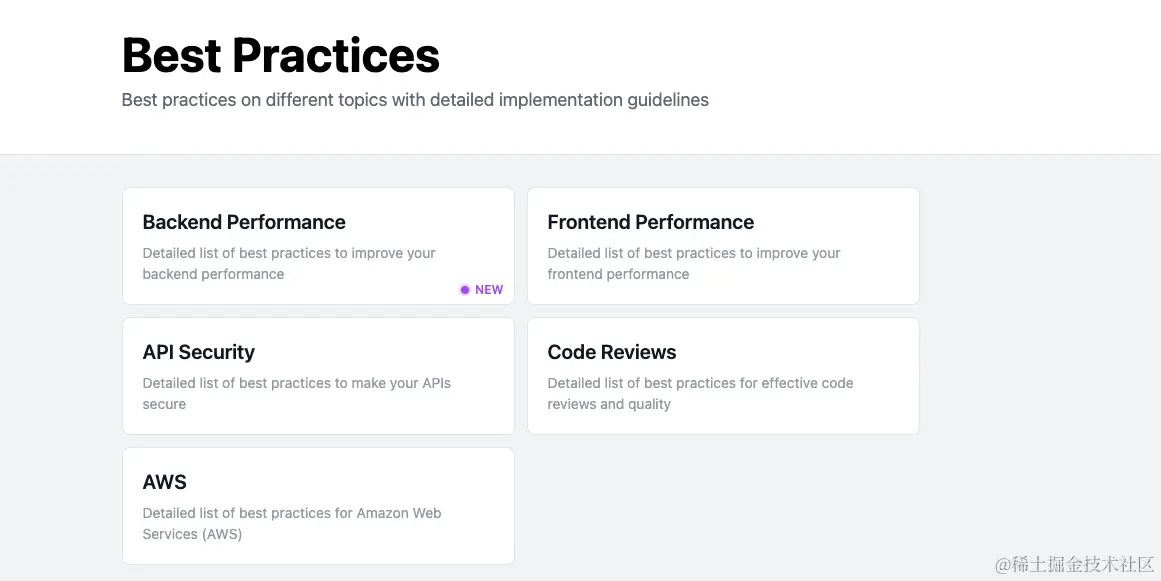This screenshot has width=1161, height=581.
Task: Click the backend performance description text
Action: (289, 264)
